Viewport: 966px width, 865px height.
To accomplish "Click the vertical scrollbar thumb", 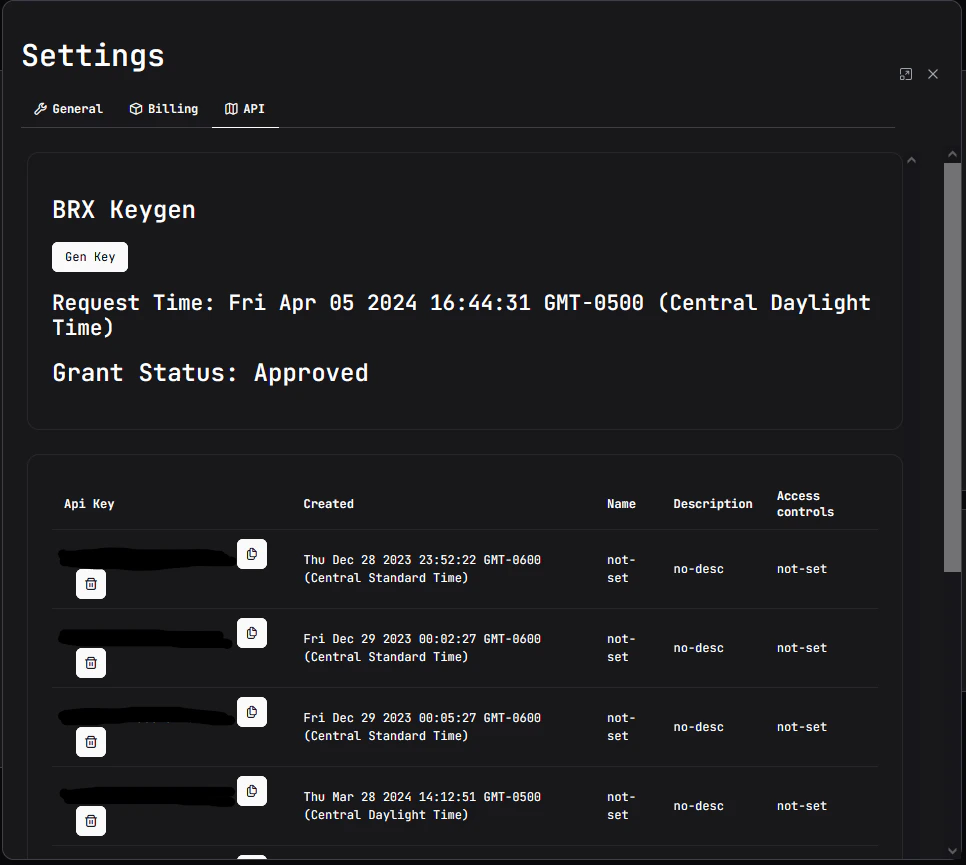I will coord(952,368).
